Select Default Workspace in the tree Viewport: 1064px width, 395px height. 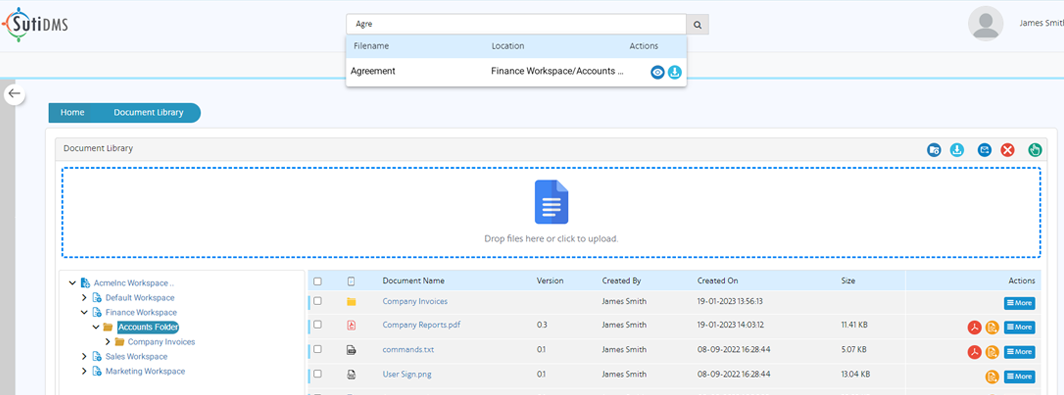[140, 298]
